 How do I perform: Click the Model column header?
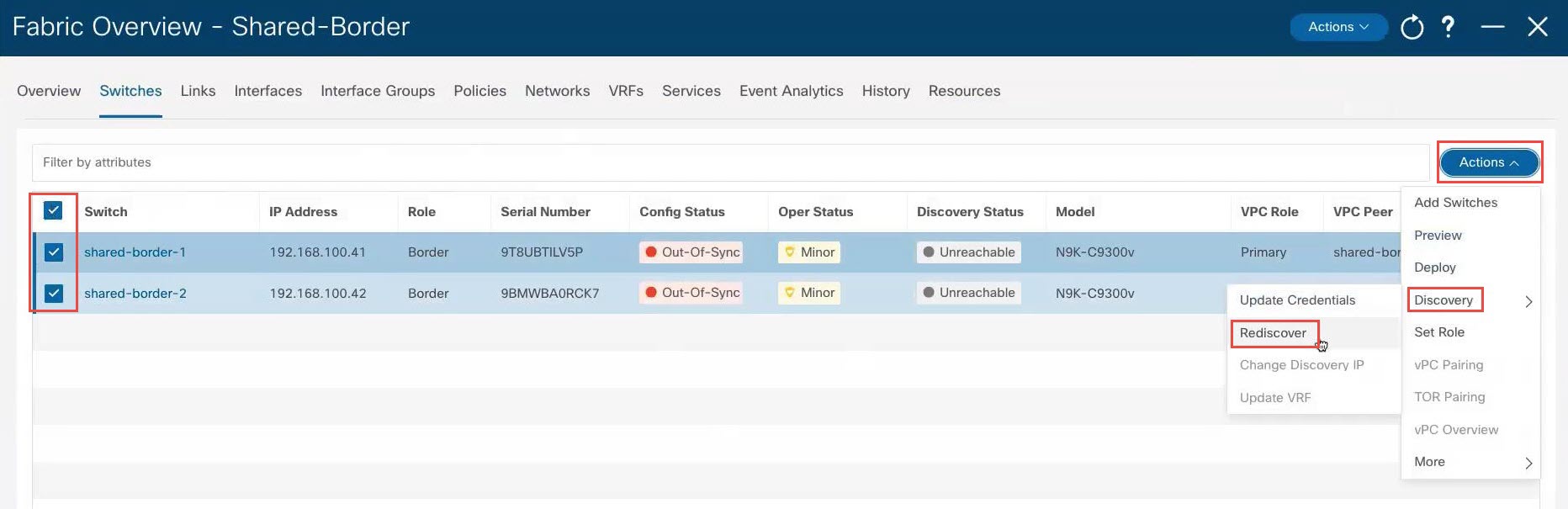pos(1074,212)
